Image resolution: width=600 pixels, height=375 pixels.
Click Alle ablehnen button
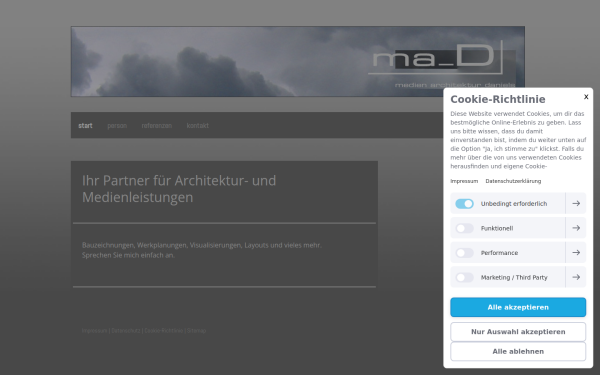pos(518,351)
